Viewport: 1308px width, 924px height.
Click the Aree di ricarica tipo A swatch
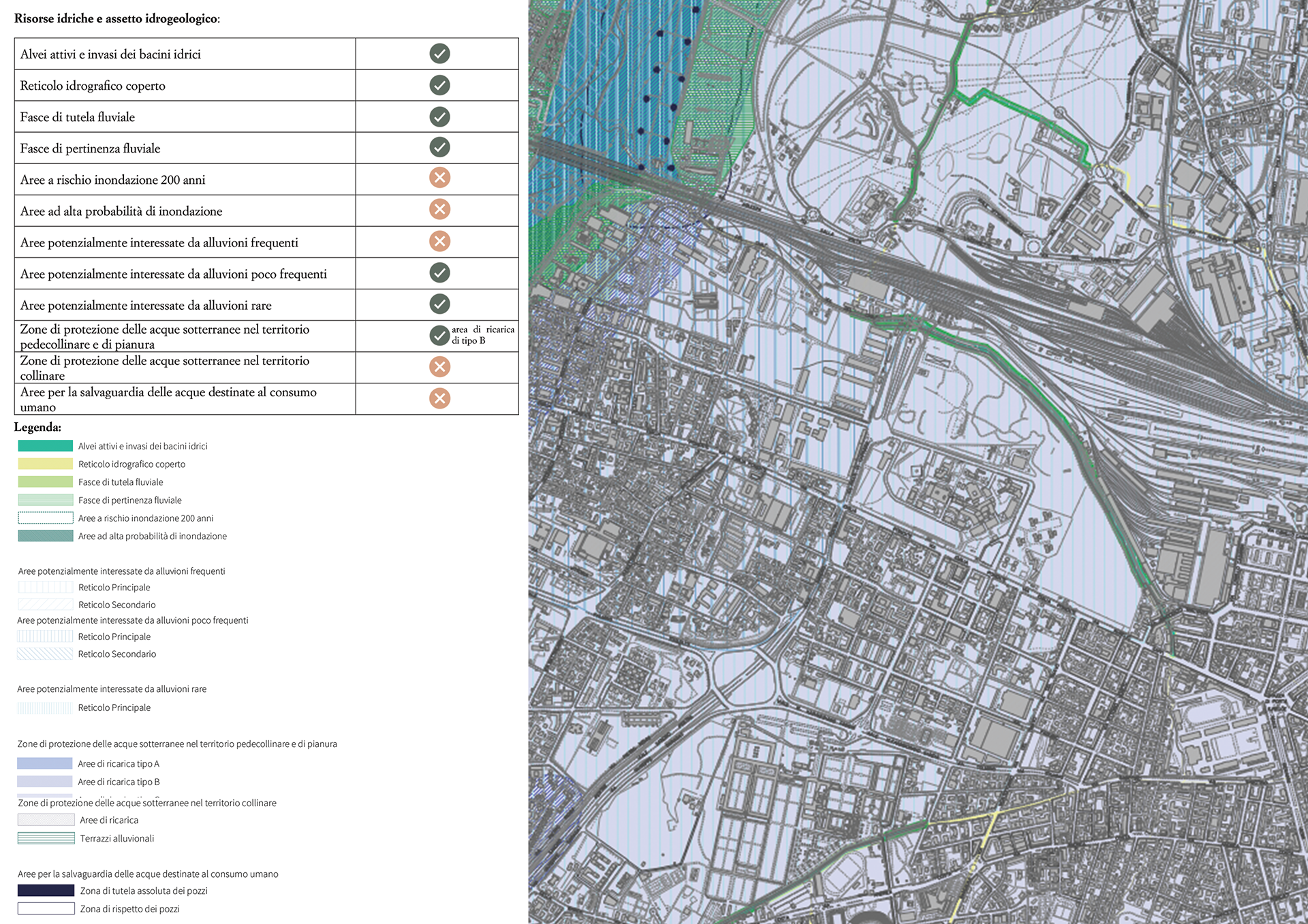click(44, 763)
